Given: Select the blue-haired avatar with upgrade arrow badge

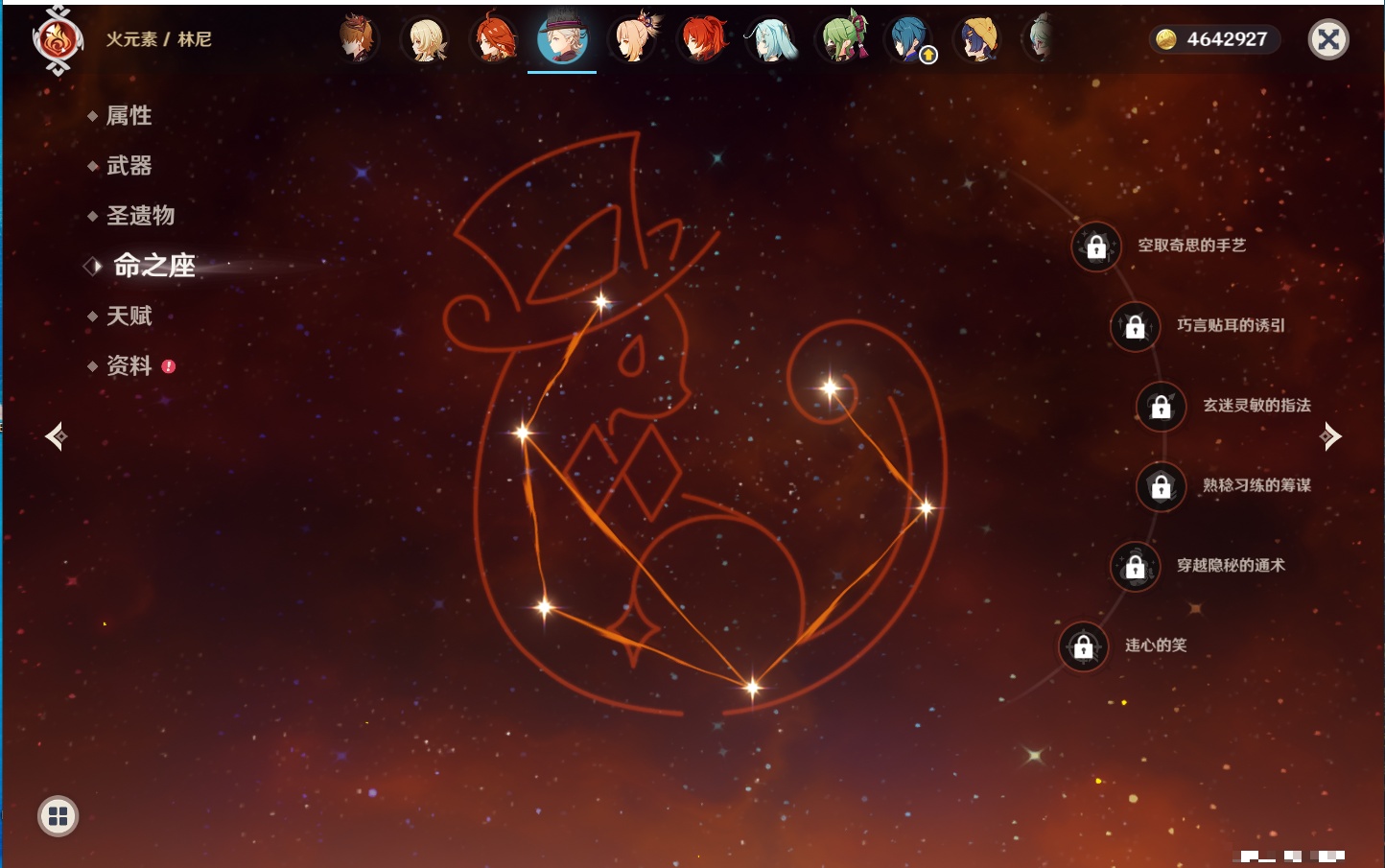Looking at the screenshot, I should coord(909,40).
